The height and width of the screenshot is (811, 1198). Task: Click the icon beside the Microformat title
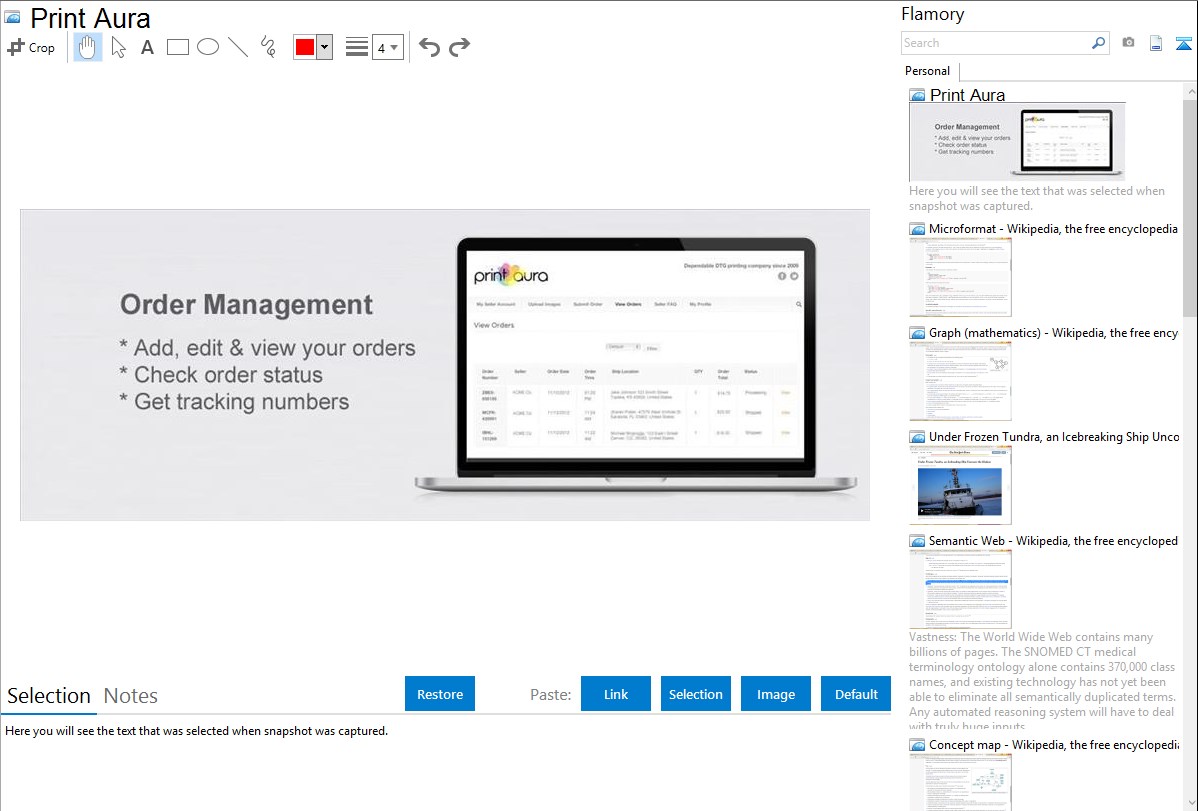(917, 229)
